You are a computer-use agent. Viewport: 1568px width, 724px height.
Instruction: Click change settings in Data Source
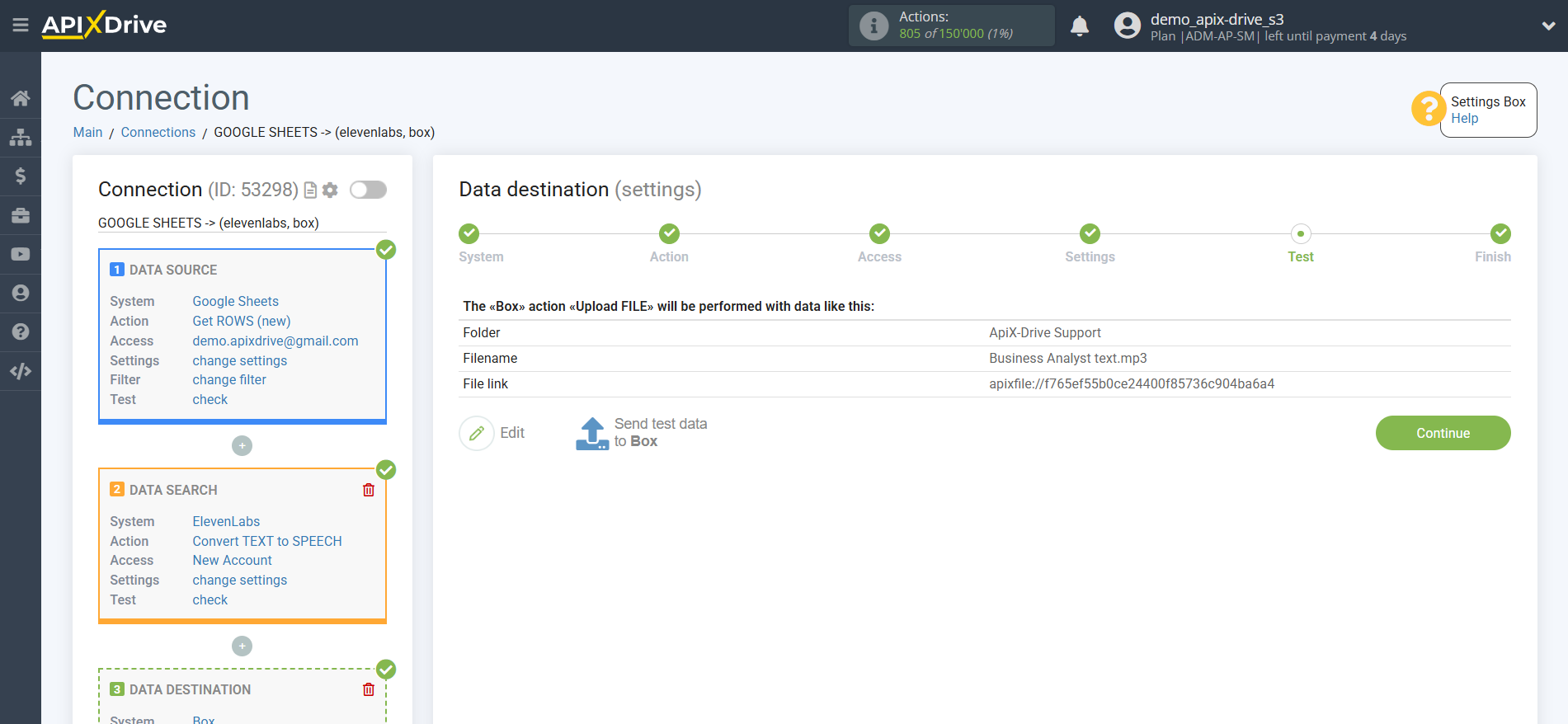click(x=239, y=360)
